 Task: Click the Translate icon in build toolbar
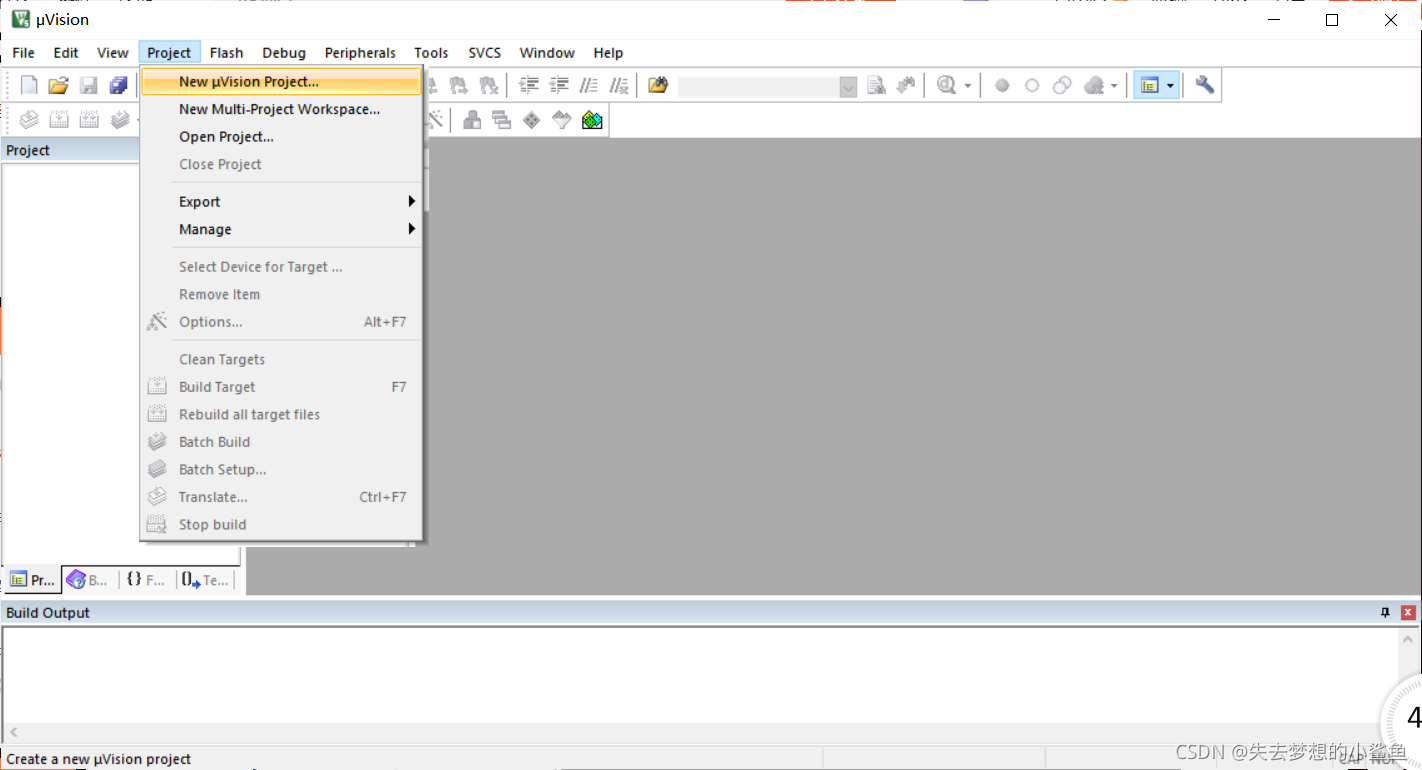pos(29,121)
